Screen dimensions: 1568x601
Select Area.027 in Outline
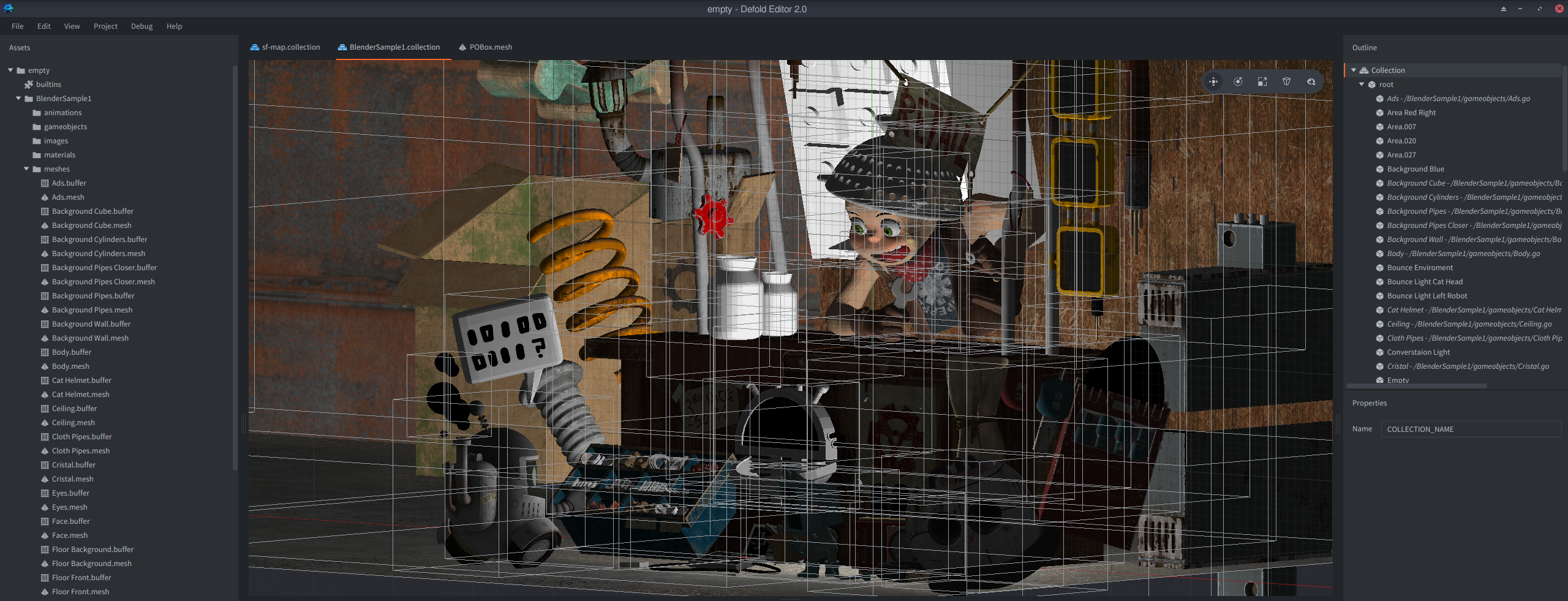pyautogui.click(x=1401, y=155)
